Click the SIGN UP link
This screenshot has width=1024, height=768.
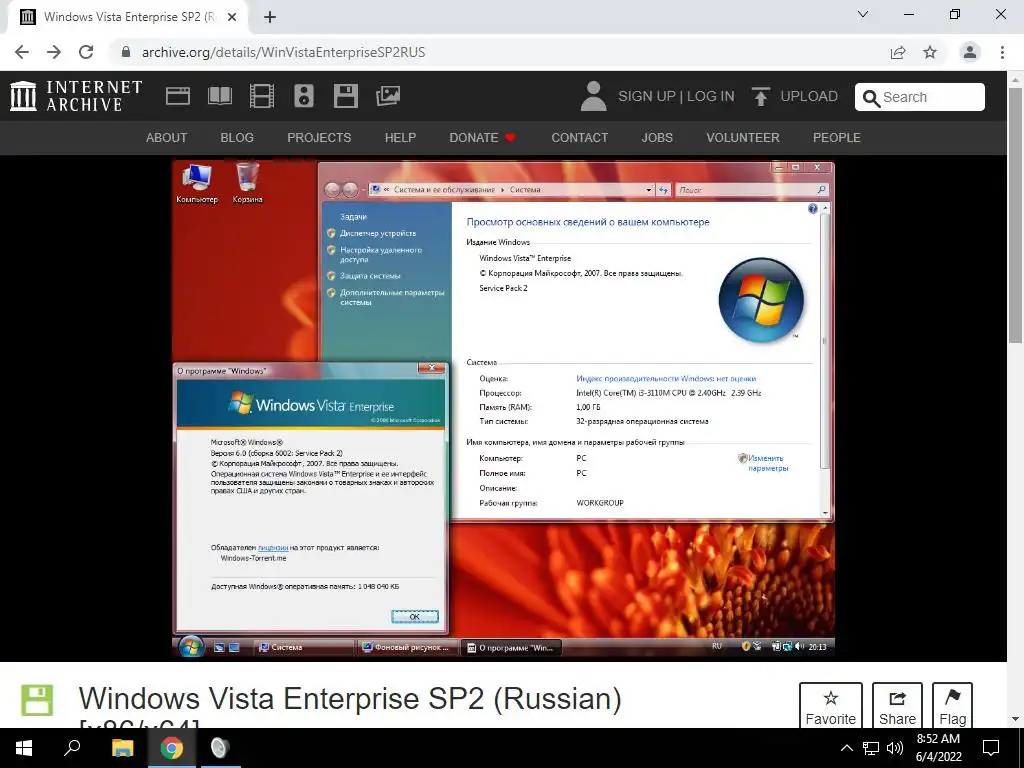coord(647,96)
